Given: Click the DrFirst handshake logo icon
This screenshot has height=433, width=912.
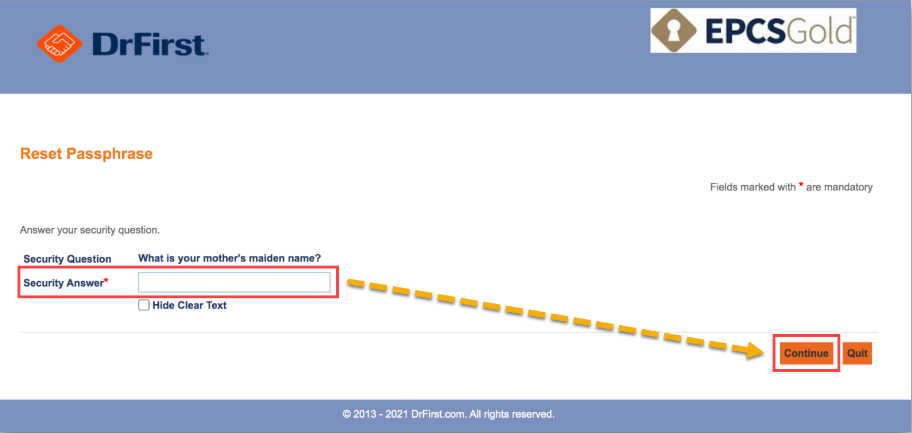Looking at the screenshot, I should point(59,43).
